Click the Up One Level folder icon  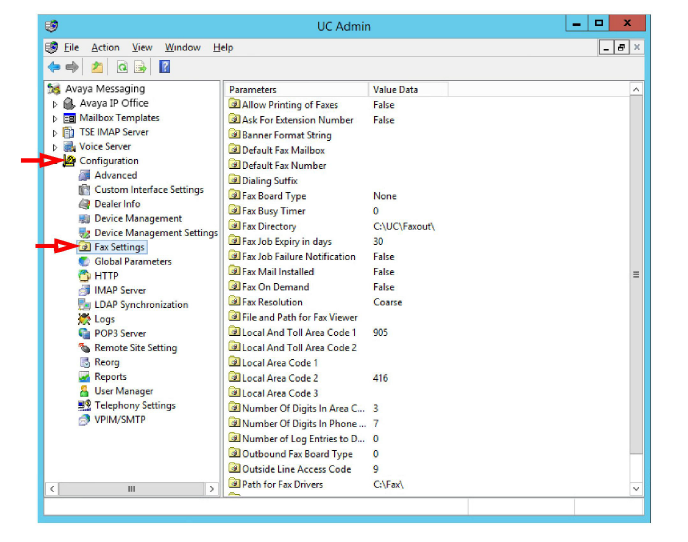coord(97,67)
